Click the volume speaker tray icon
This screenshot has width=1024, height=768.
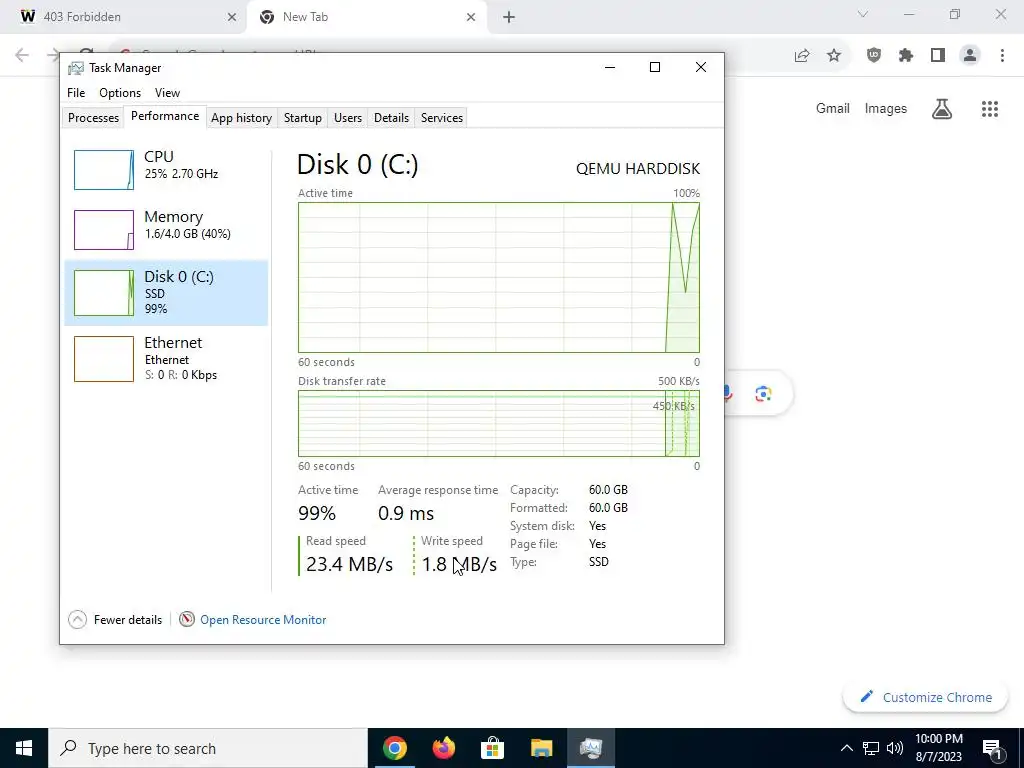(x=895, y=748)
